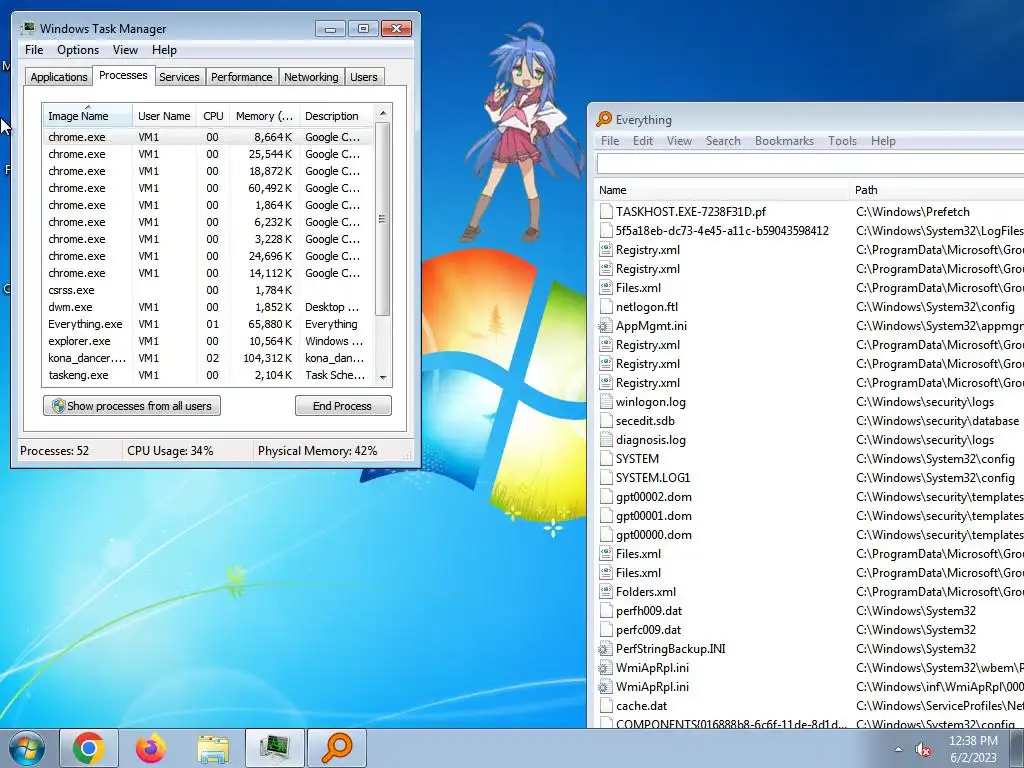Open the Everything Search menu
This screenshot has height=768, width=1024.
[723, 140]
